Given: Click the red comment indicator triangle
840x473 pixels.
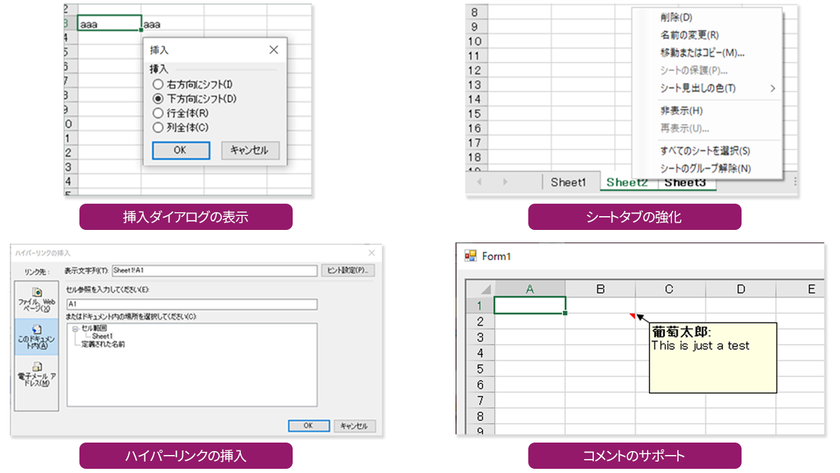Looking at the screenshot, I should tap(633, 316).
